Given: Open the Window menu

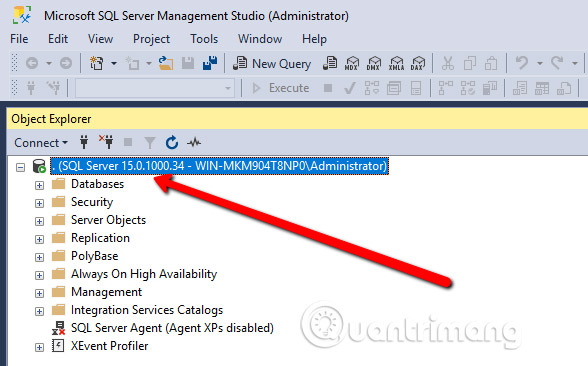Looking at the screenshot, I should point(260,39).
